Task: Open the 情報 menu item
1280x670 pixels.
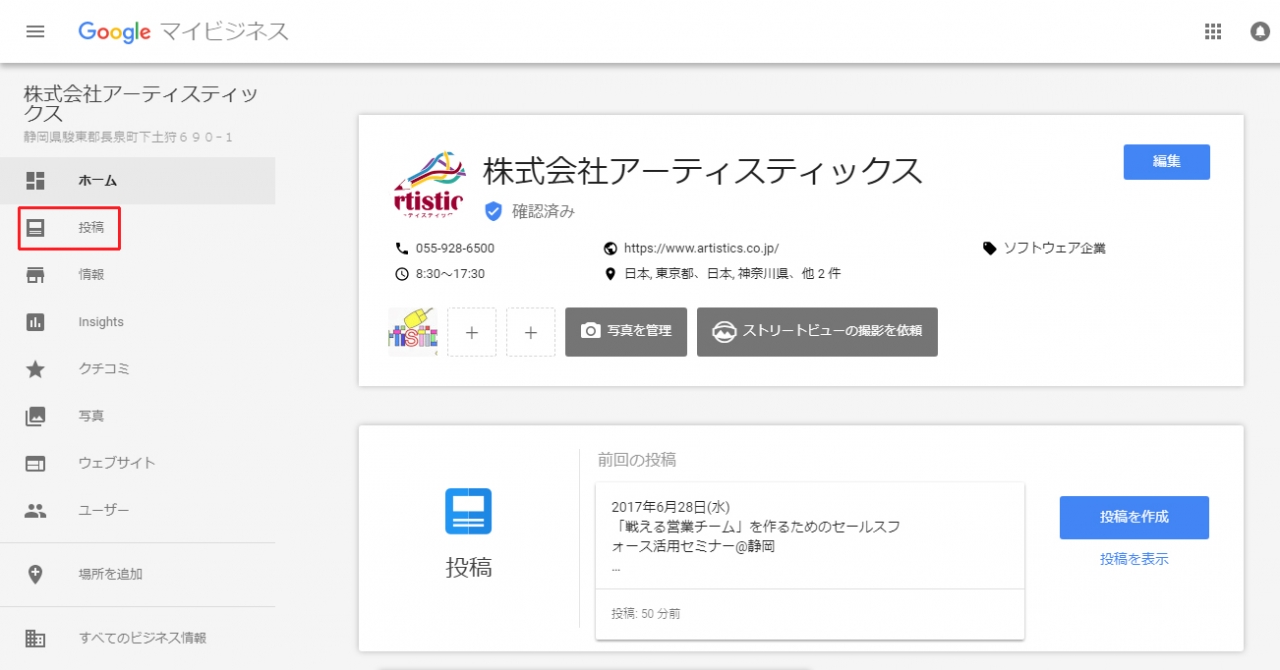Action: (137, 275)
